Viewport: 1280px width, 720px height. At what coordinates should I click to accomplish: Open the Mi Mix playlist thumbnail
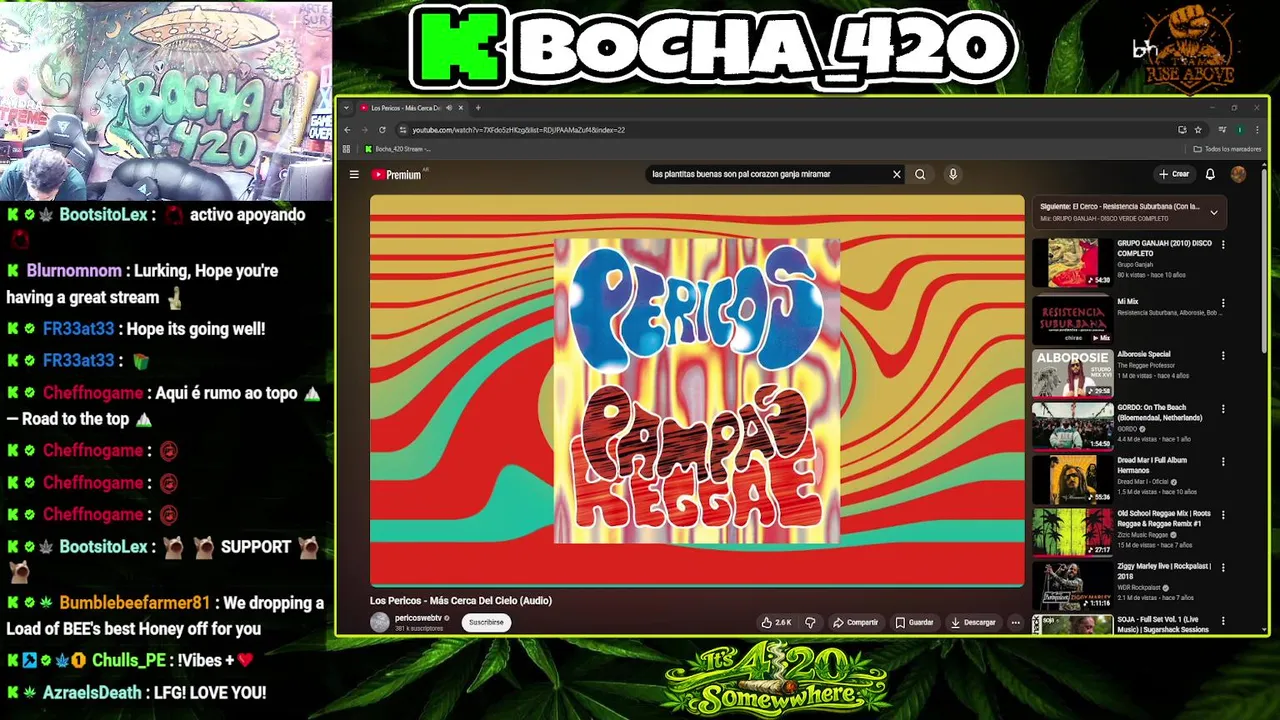pos(1072,319)
